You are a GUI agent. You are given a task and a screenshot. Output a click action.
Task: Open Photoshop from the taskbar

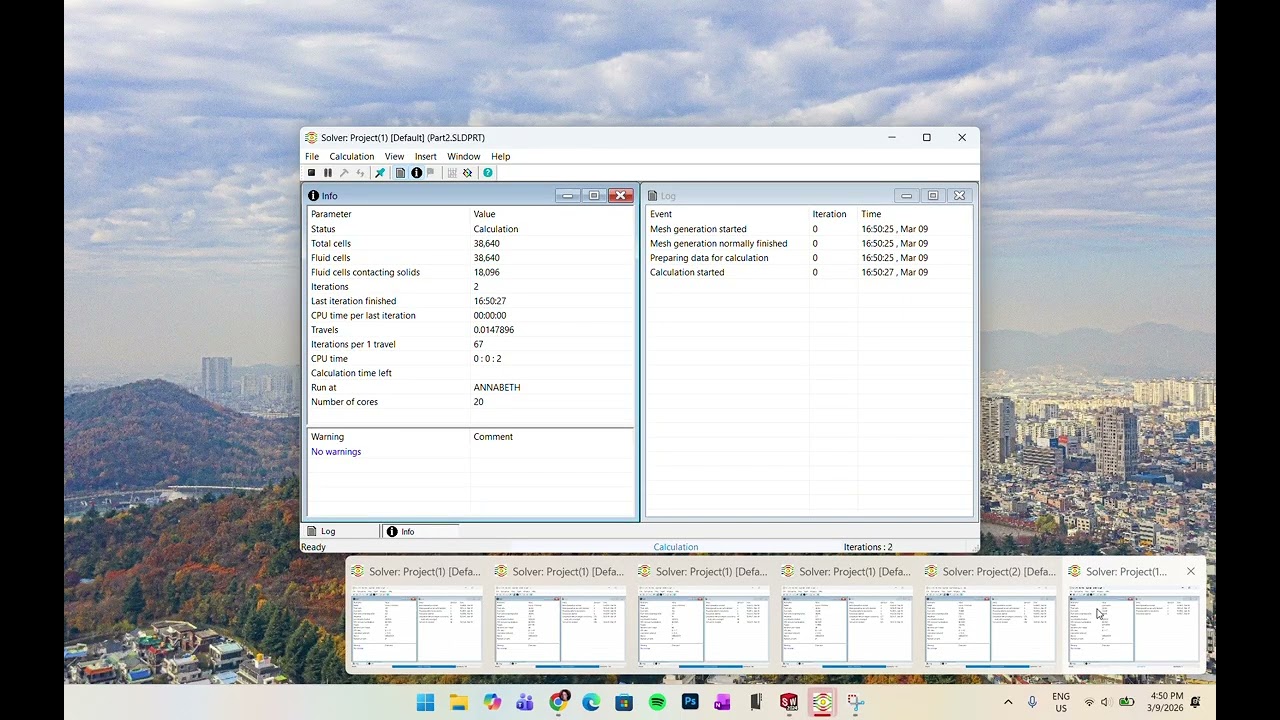690,702
